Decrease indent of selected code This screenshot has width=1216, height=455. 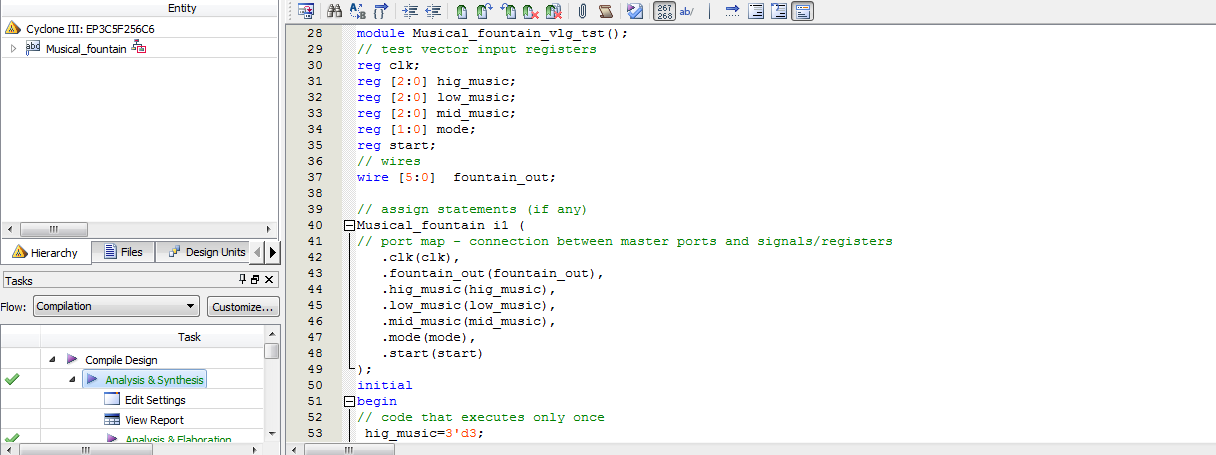coord(433,11)
